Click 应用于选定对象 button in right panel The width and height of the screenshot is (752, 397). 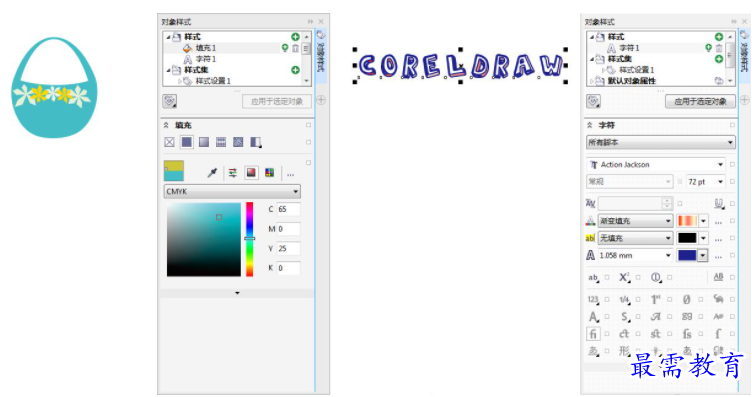[x=700, y=101]
